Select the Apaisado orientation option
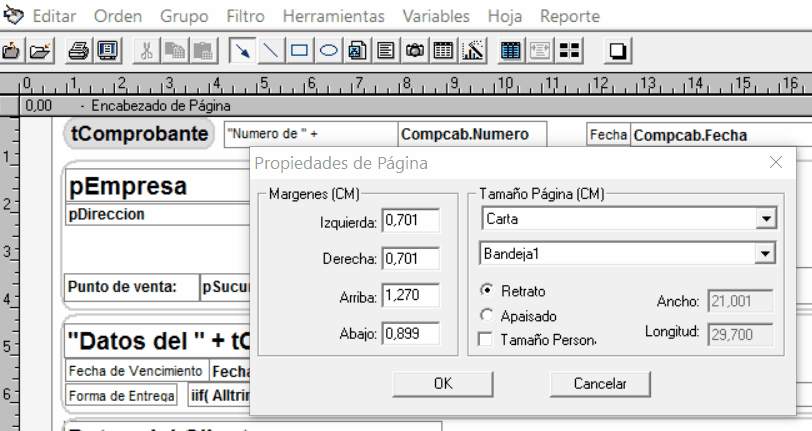Viewport: 812px width, 431px height. (x=487, y=315)
